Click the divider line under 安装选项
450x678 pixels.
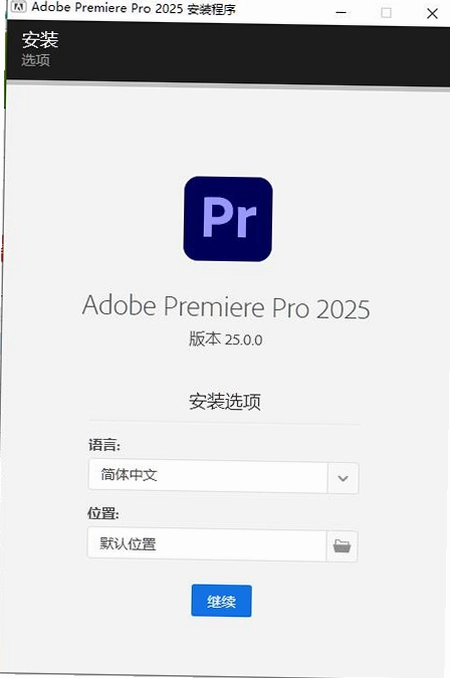point(224,422)
